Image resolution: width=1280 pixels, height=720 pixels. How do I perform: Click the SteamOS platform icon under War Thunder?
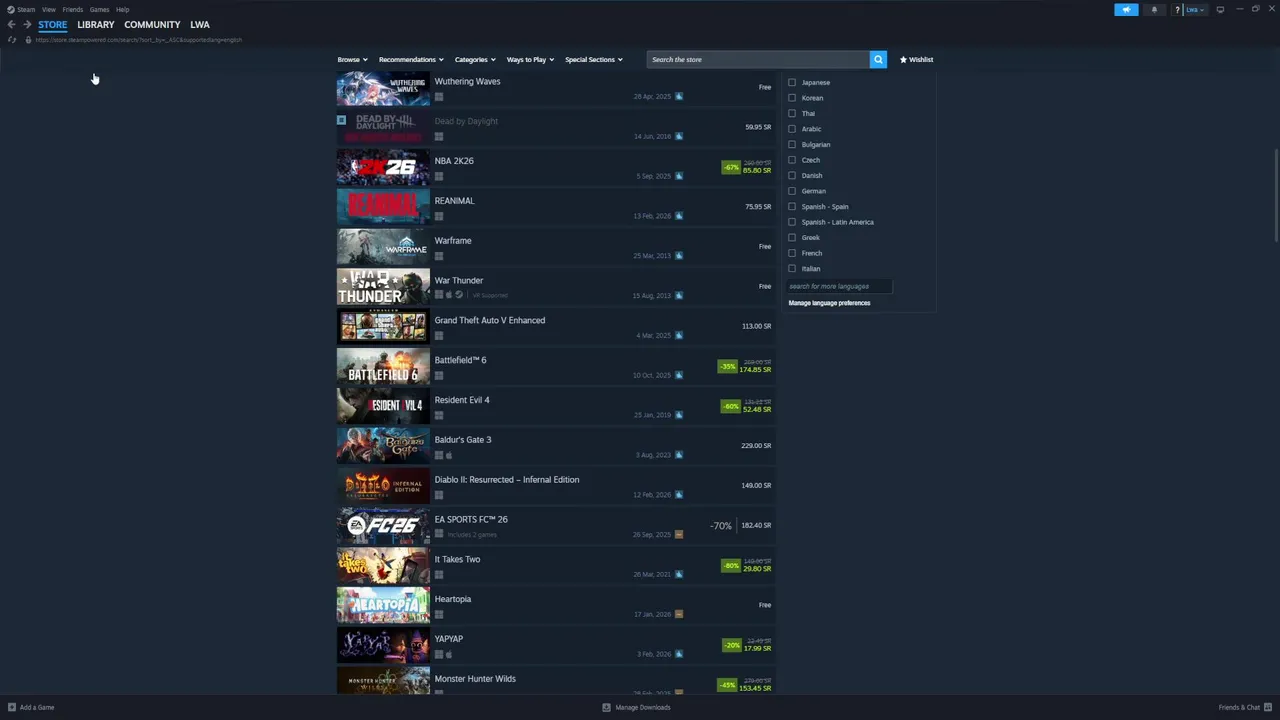(x=459, y=295)
